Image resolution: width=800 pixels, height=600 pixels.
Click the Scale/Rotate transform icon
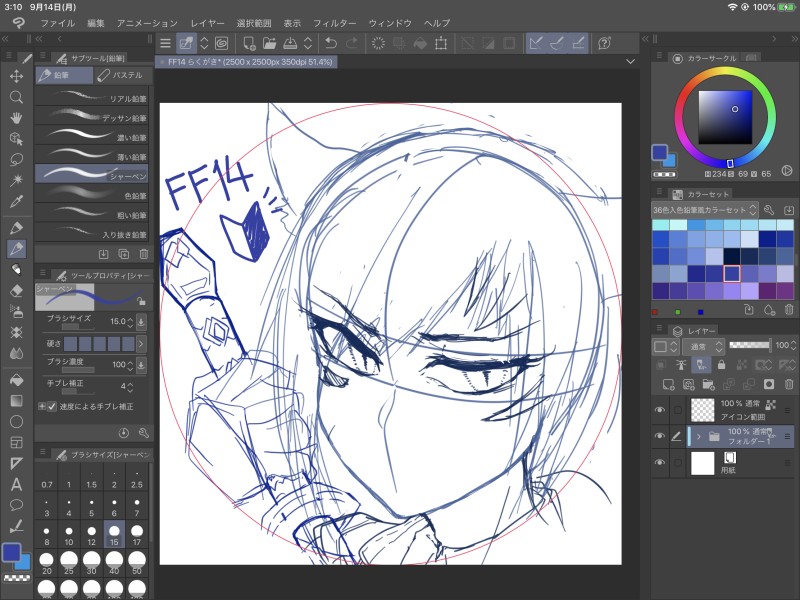pyautogui.click(x=441, y=43)
